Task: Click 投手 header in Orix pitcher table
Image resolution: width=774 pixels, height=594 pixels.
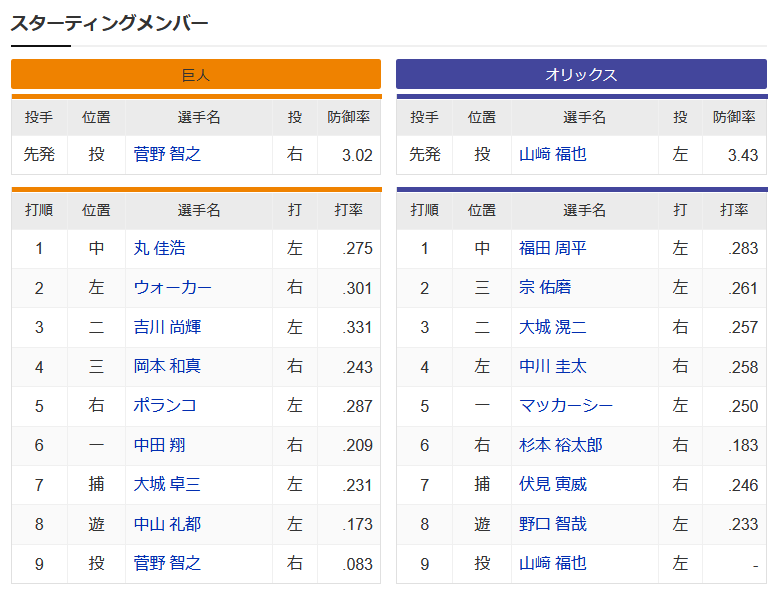Action: (425, 117)
